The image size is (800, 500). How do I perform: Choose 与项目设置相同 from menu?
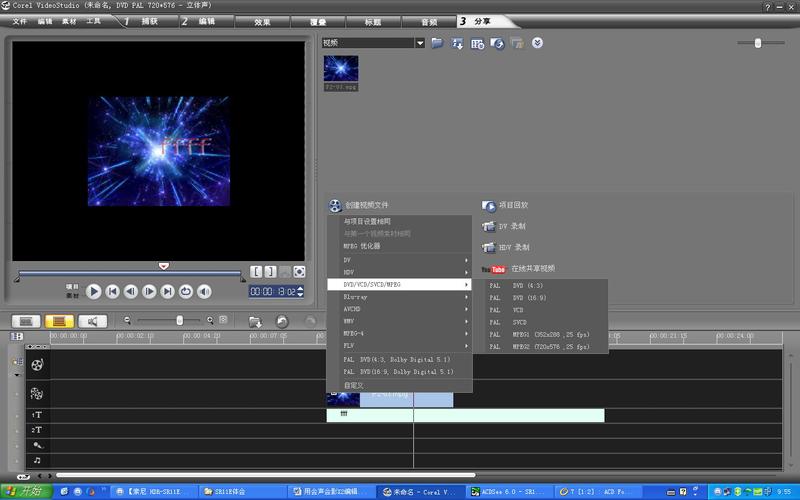[x=399, y=221]
